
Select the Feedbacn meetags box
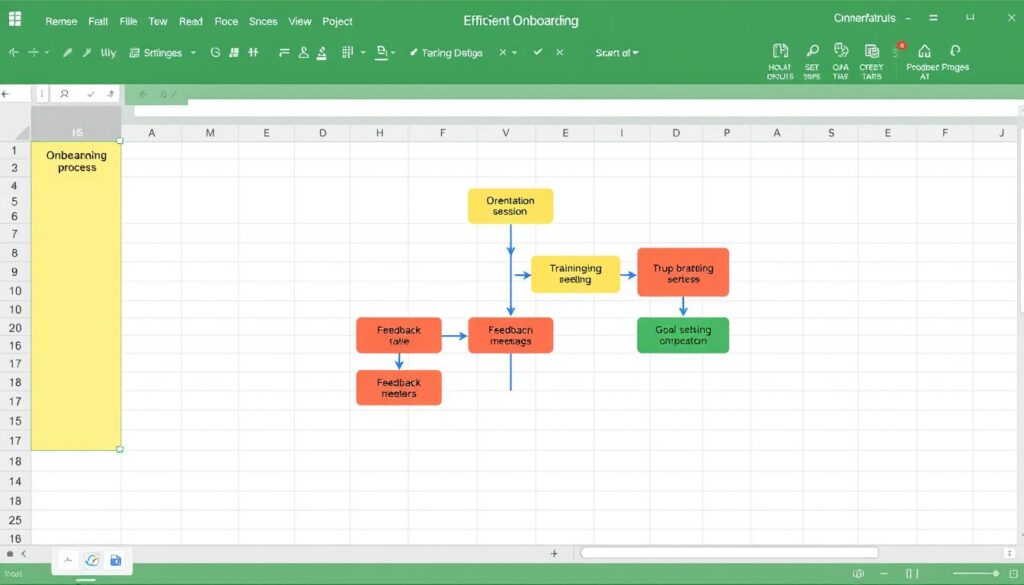(510, 335)
